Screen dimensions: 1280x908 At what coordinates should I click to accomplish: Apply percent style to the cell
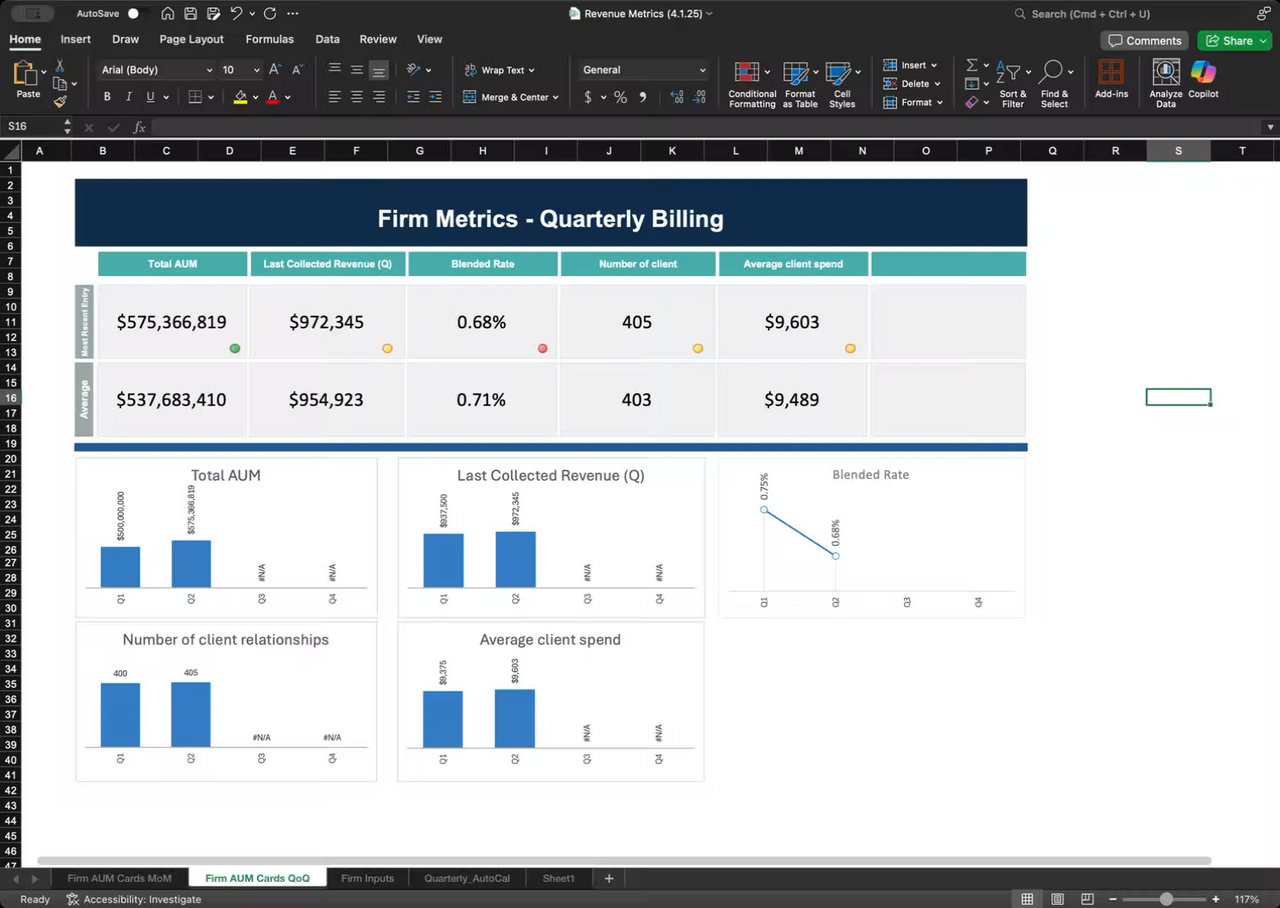click(x=620, y=97)
